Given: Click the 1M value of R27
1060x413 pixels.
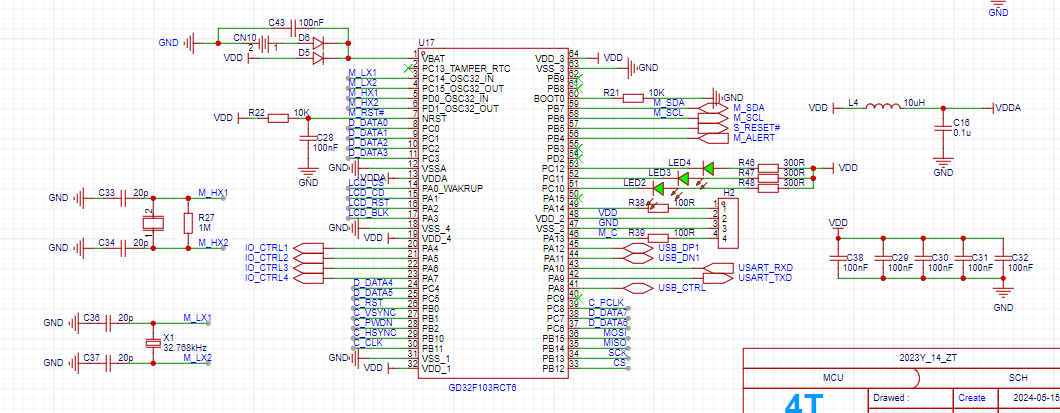Looking at the screenshot, I should [204, 228].
